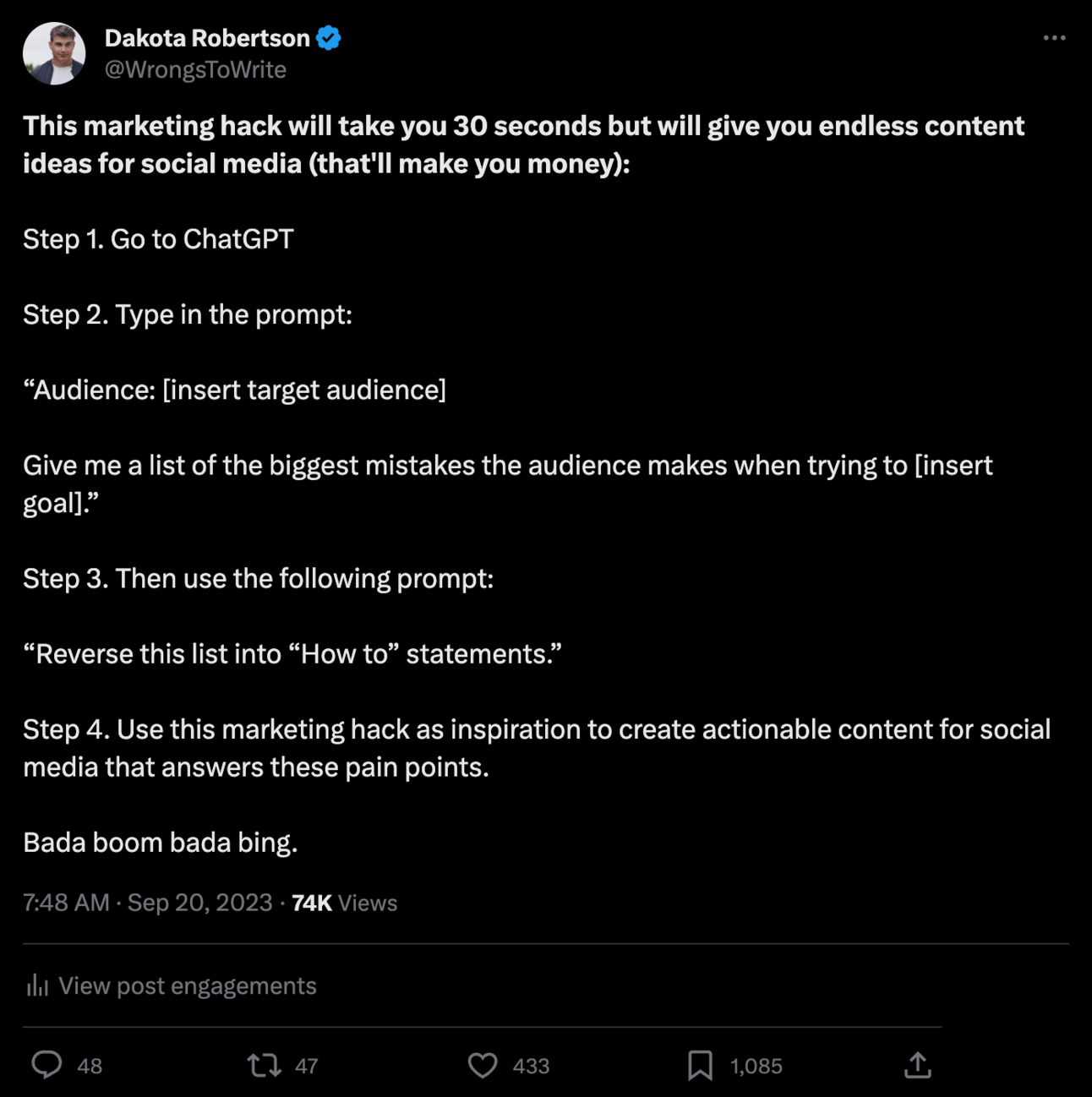Like the post with the heart icon
This screenshot has height=1097, width=1092.
[x=483, y=1065]
